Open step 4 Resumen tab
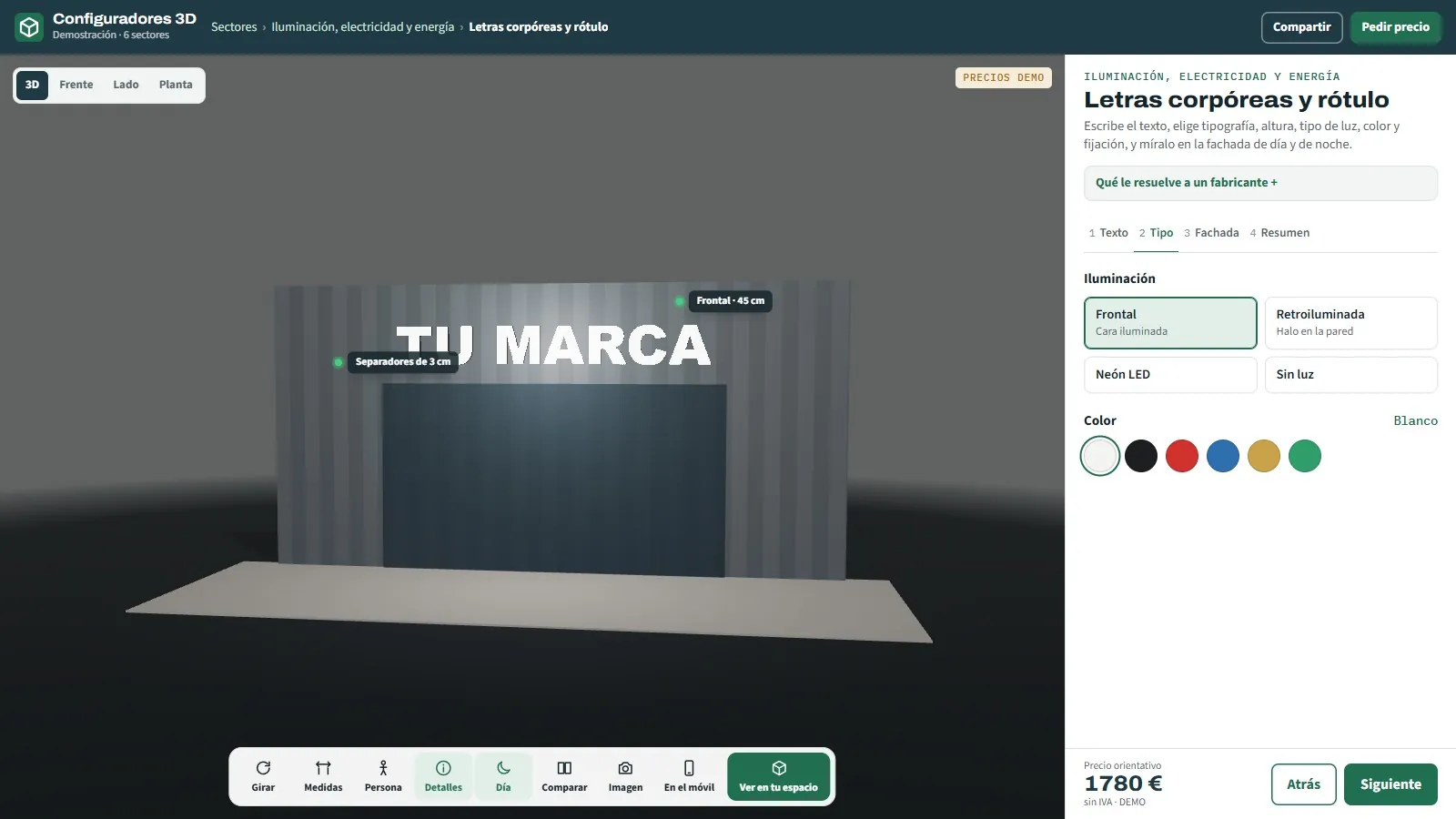This screenshot has width=1456, height=819. tap(1279, 233)
